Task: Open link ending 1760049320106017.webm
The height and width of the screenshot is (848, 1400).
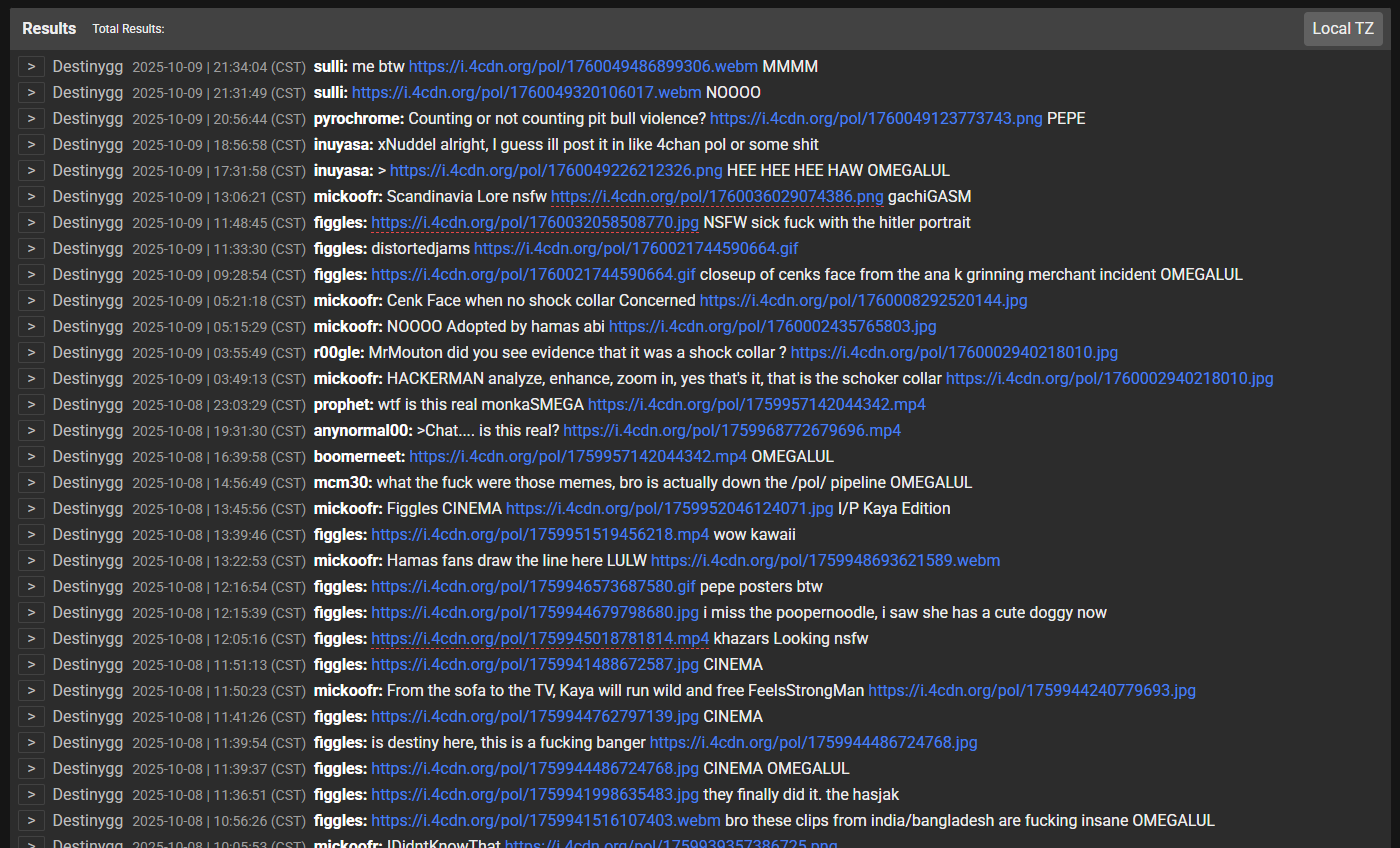Action: pos(526,92)
